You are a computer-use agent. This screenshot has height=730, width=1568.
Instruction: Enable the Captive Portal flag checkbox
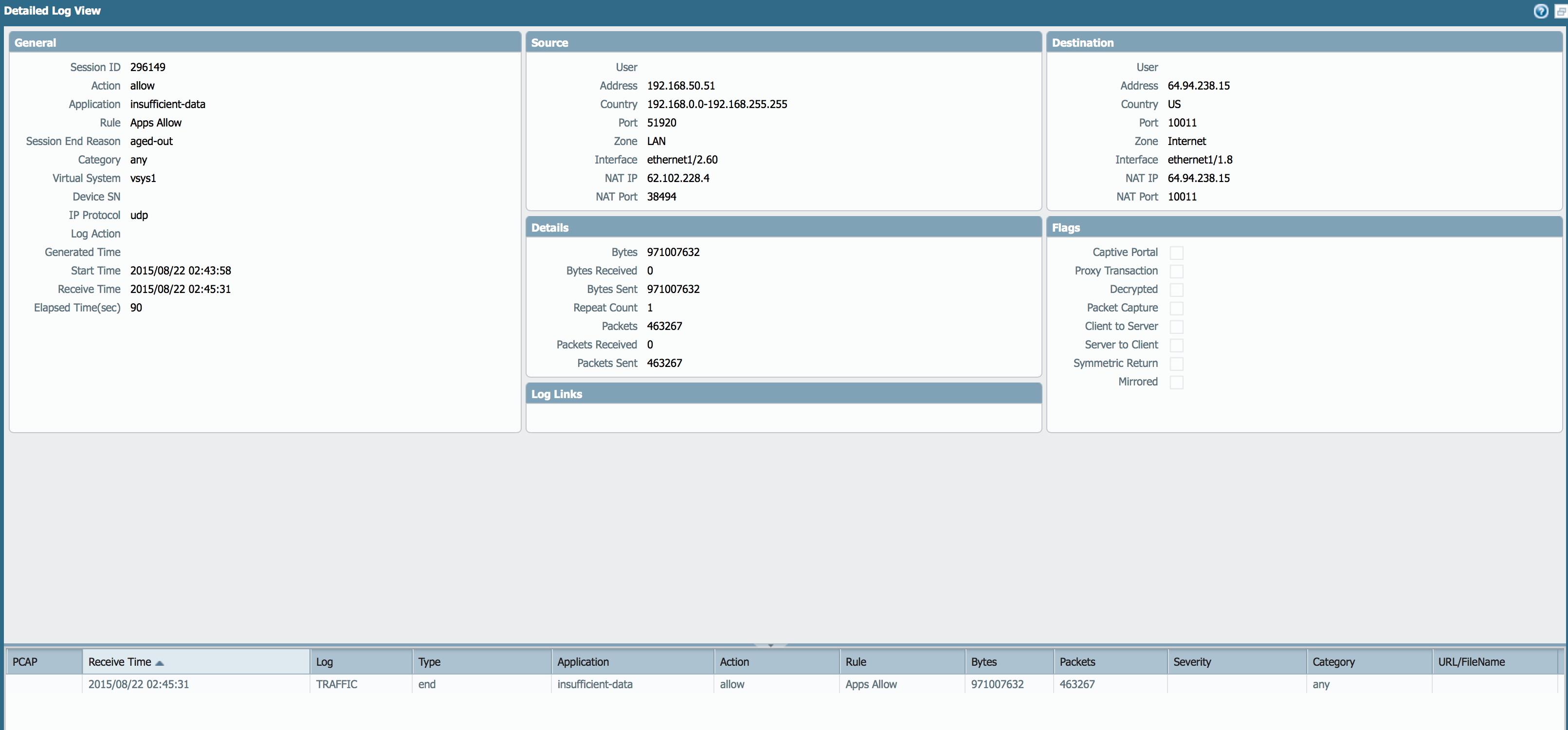pos(1177,252)
